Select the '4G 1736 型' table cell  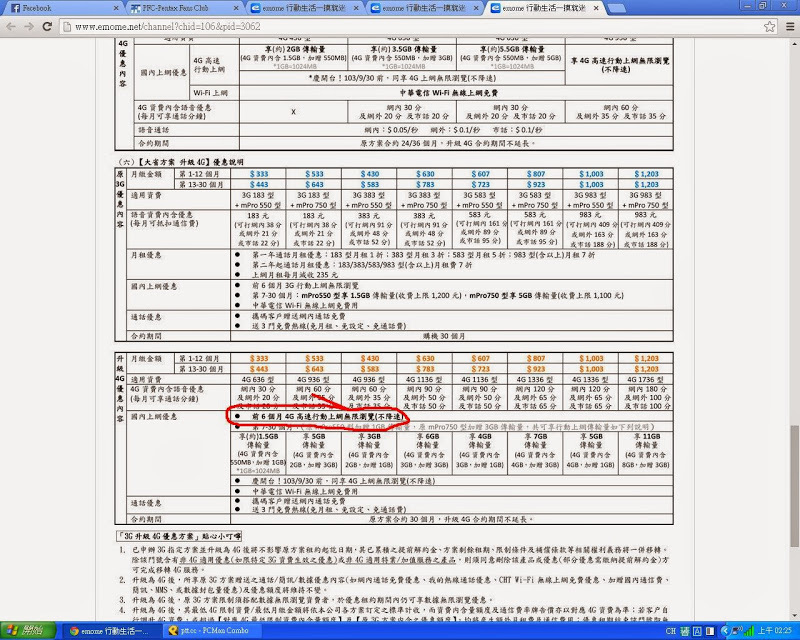point(645,380)
